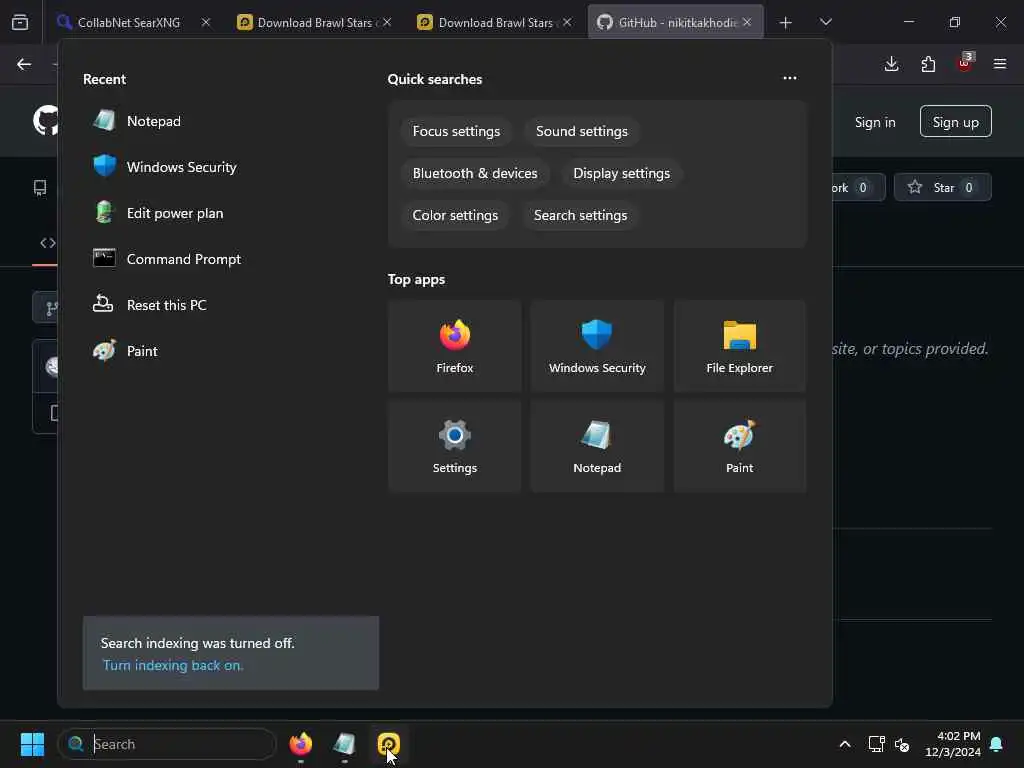
Task: Show hidden system tray icons
Action: click(844, 744)
